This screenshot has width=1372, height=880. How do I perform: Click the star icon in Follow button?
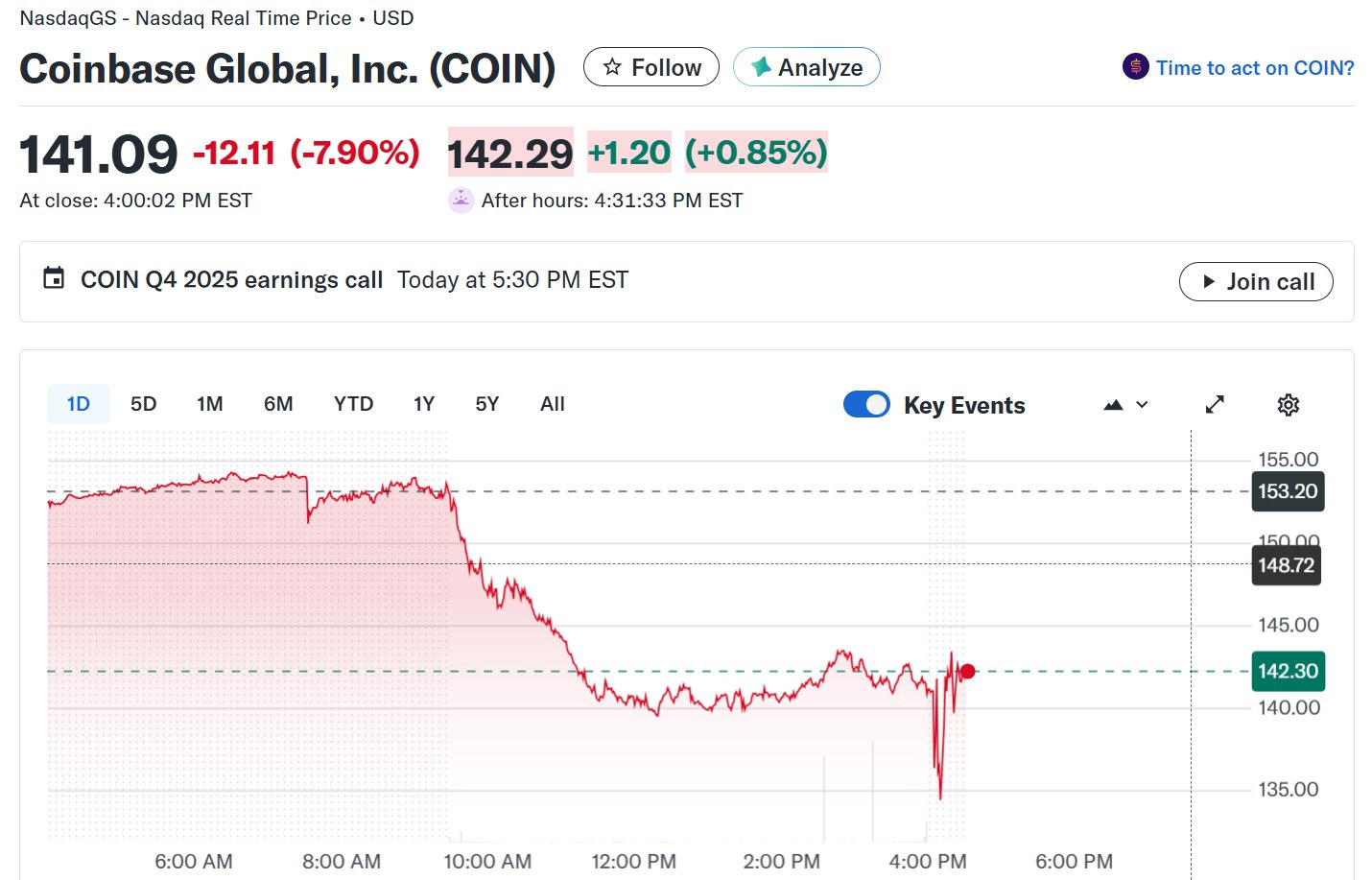pyautogui.click(x=612, y=67)
